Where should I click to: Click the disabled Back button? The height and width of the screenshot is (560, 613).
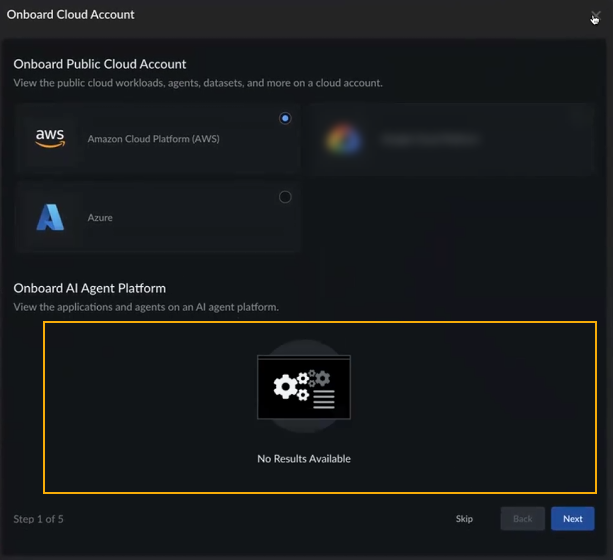pos(522,519)
